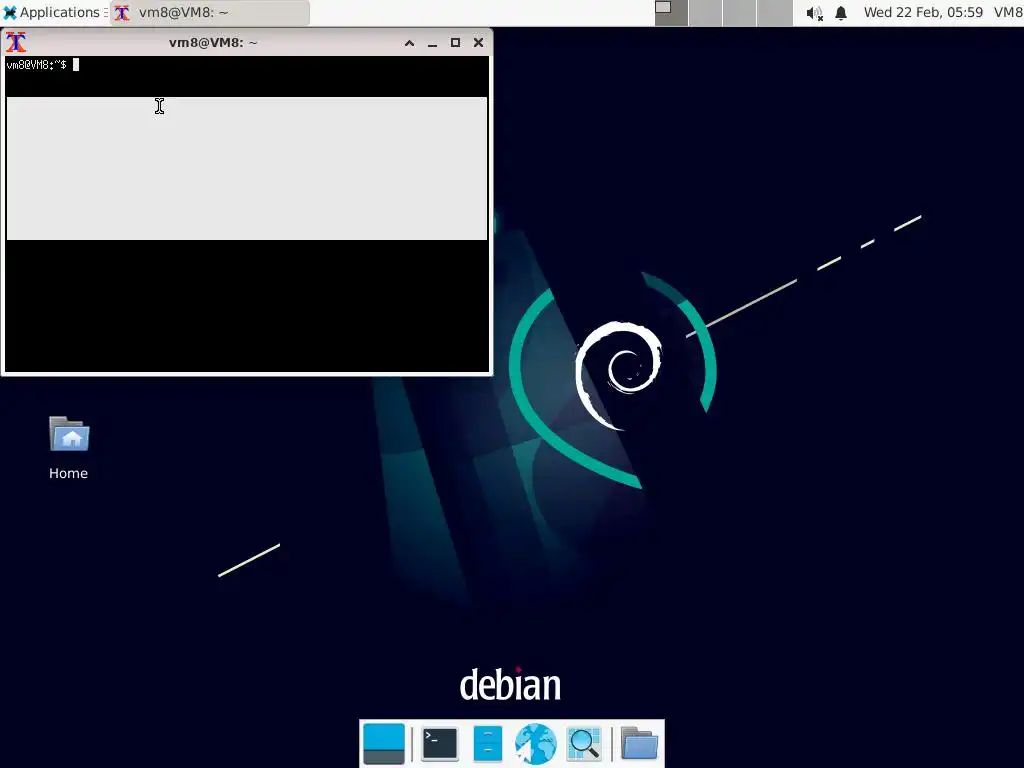Open the clock showing Wed 22 Feb
1024x768 pixels.
923,12
